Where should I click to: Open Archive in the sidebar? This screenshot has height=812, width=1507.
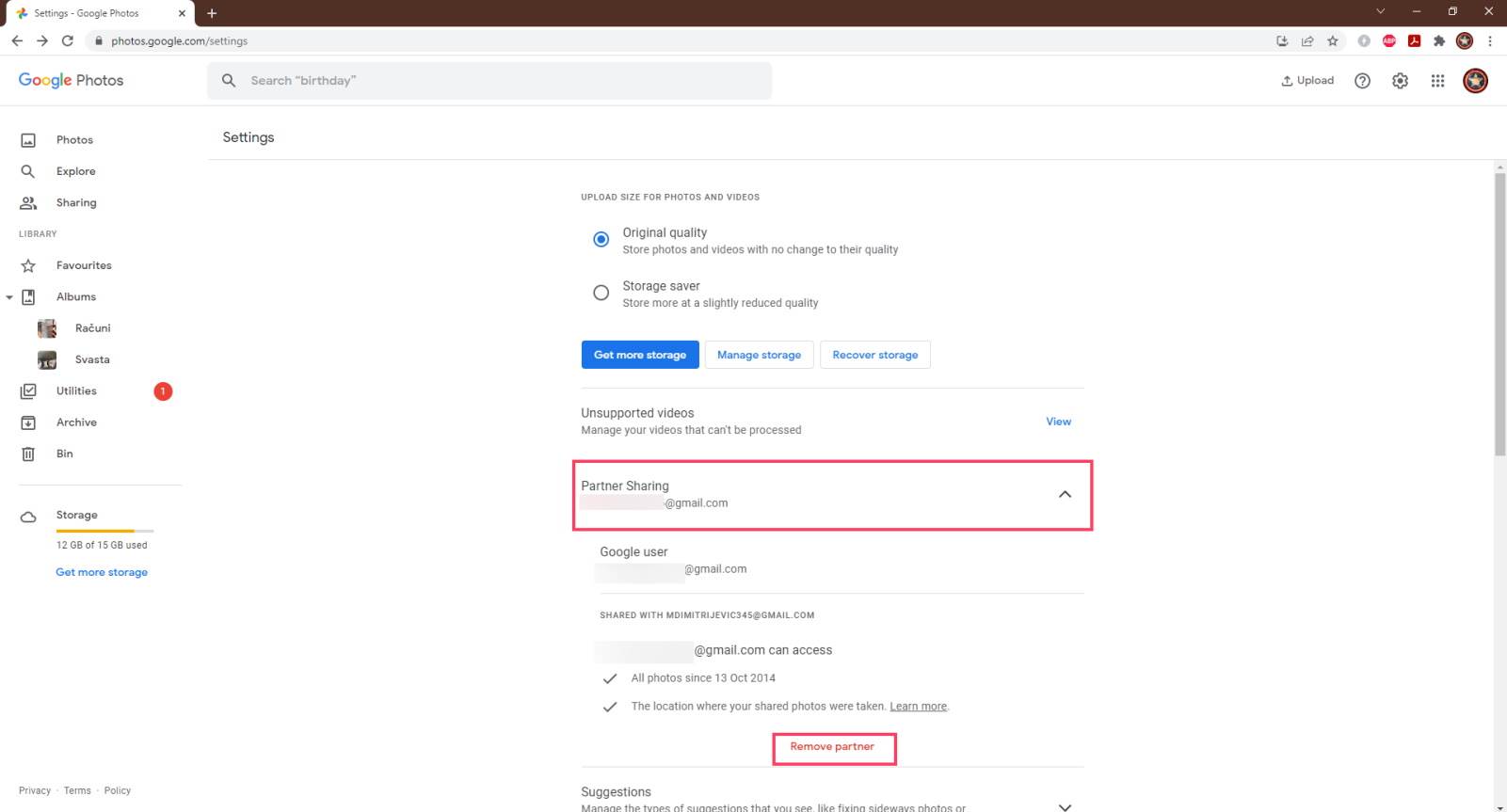click(76, 422)
